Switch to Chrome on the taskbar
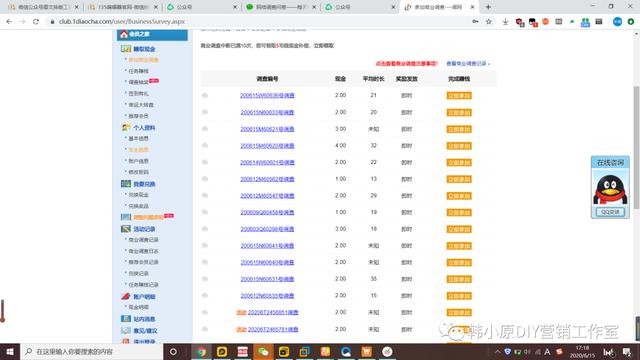 click(201, 351)
